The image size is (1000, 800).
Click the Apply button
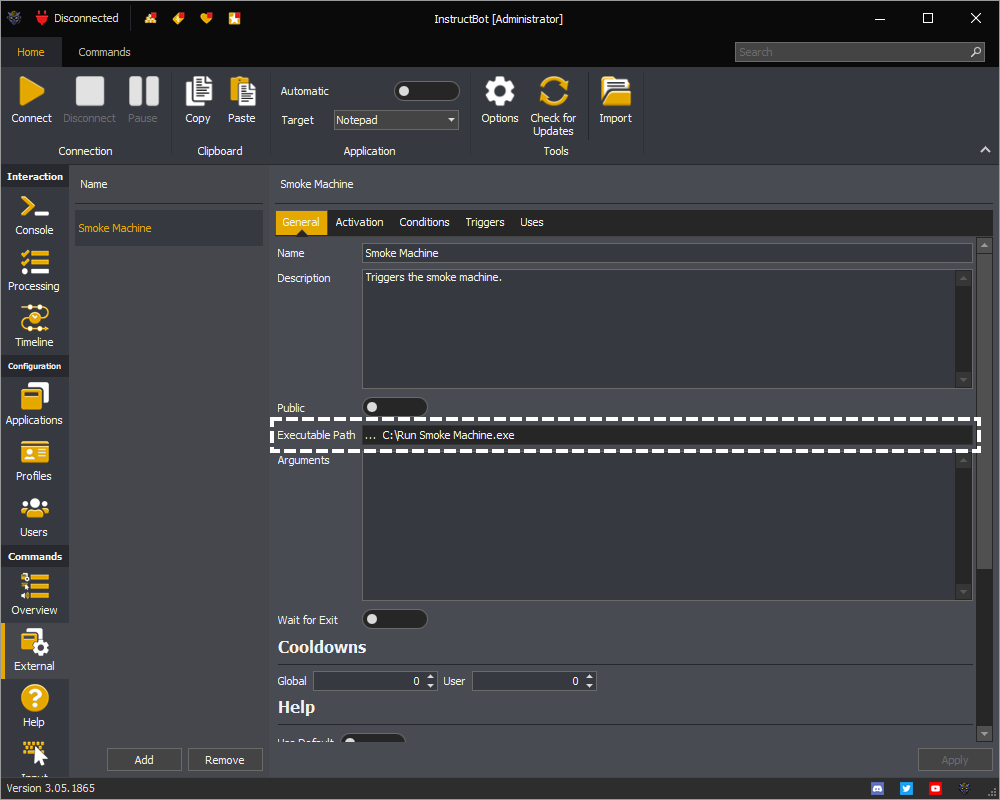pyautogui.click(x=955, y=760)
